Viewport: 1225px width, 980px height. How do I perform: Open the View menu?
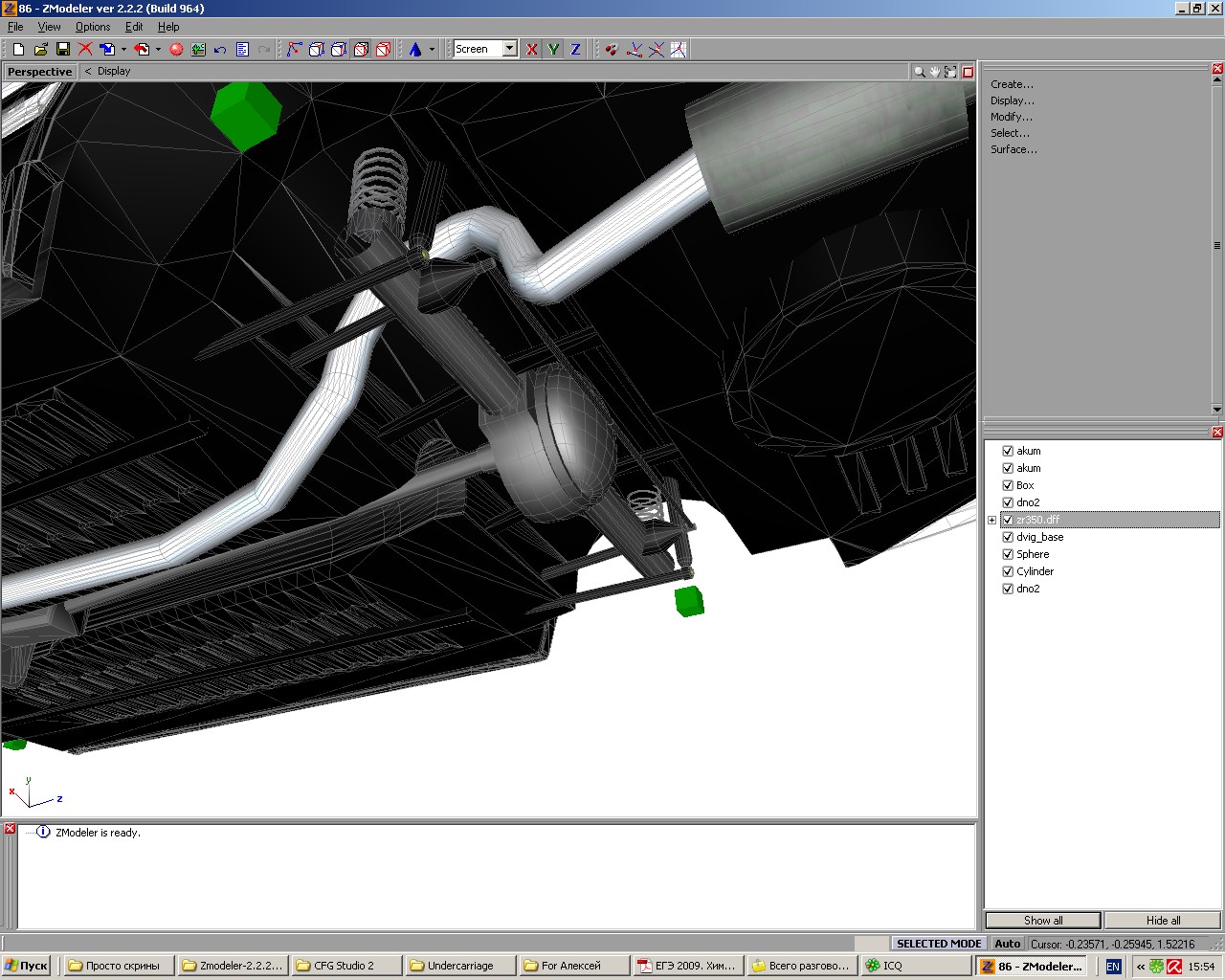(x=49, y=27)
